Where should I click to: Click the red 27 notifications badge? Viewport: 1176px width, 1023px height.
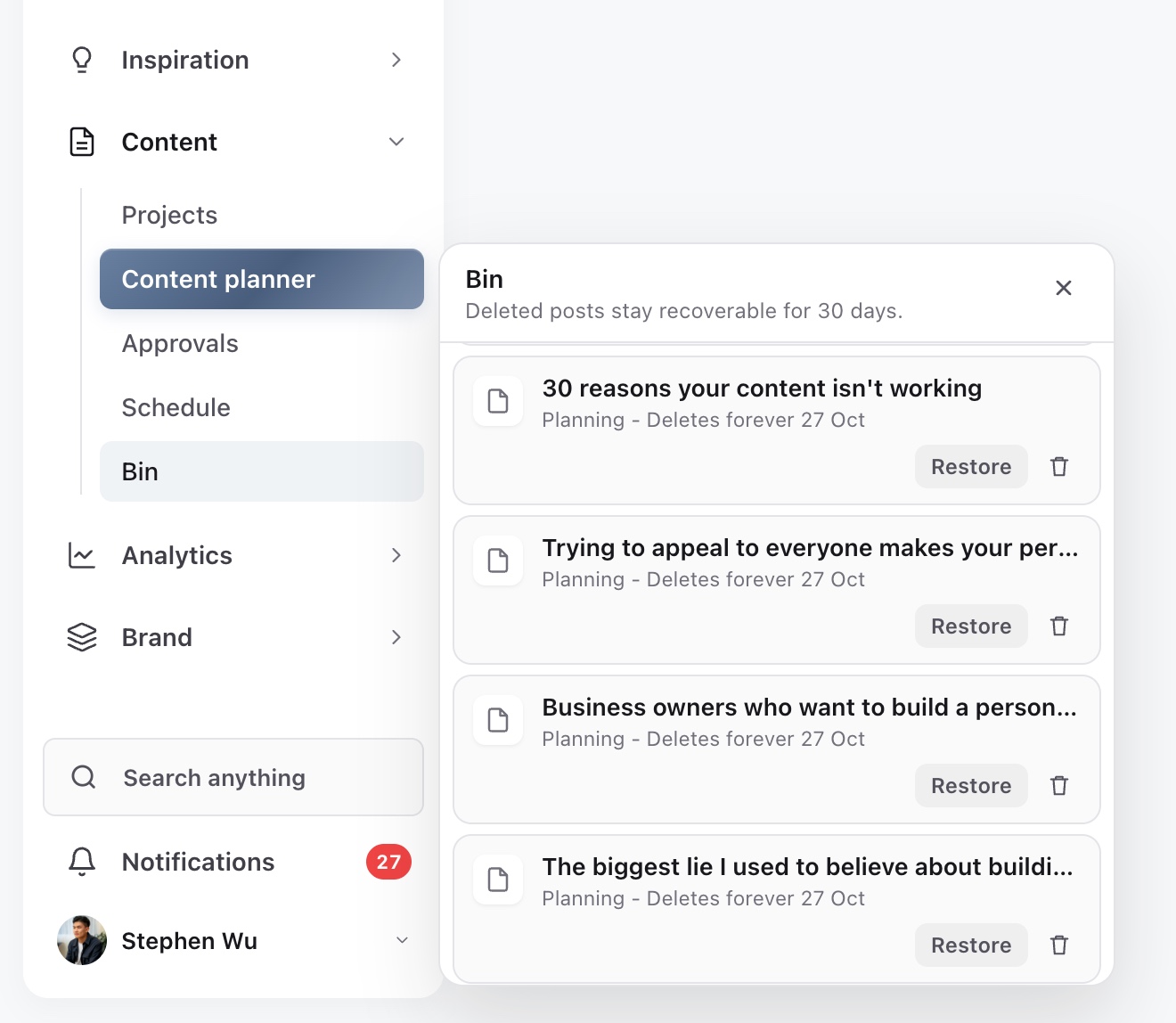tap(388, 862)
